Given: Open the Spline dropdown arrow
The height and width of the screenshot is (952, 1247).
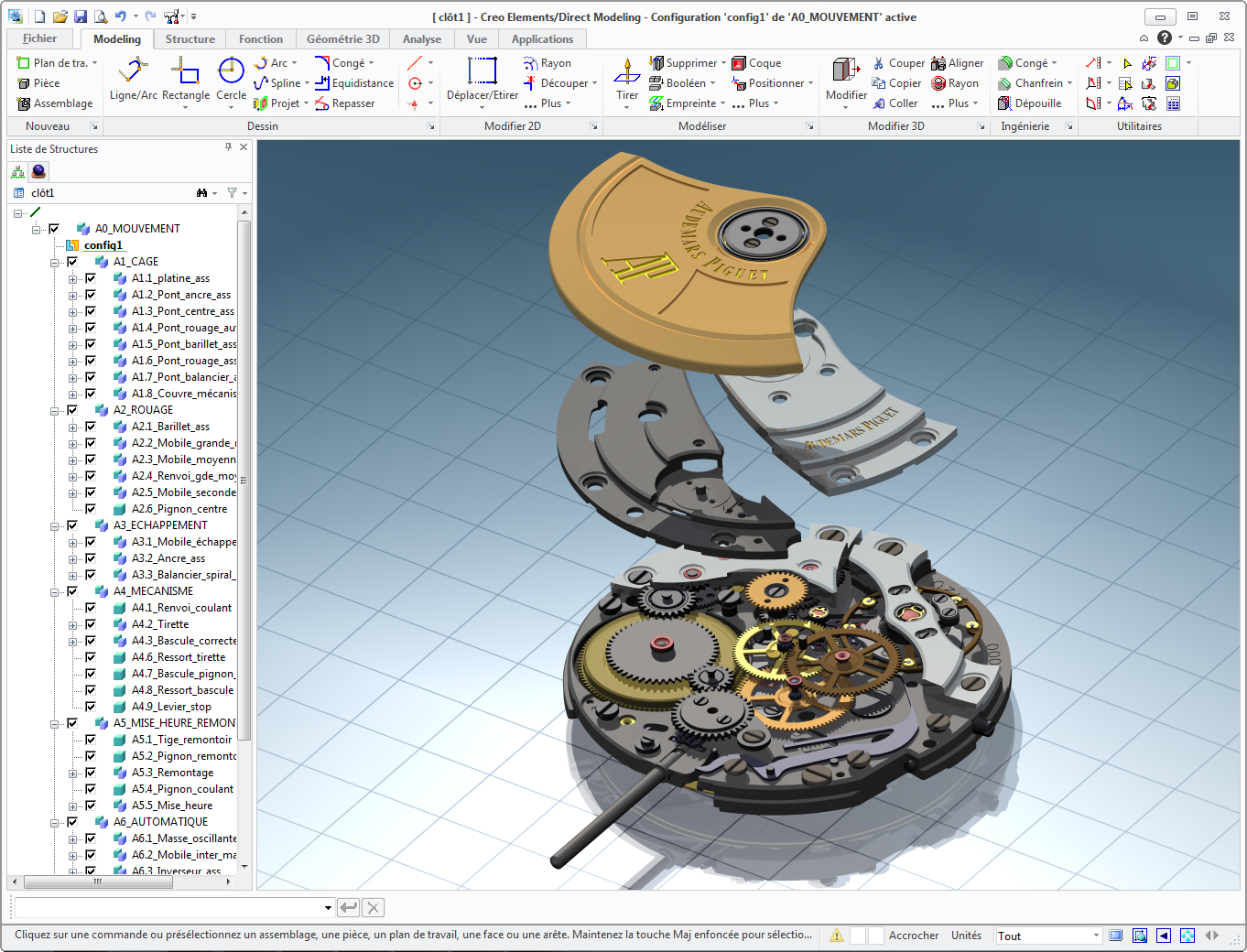Looking at the screenshot, I should click(307, 83).
